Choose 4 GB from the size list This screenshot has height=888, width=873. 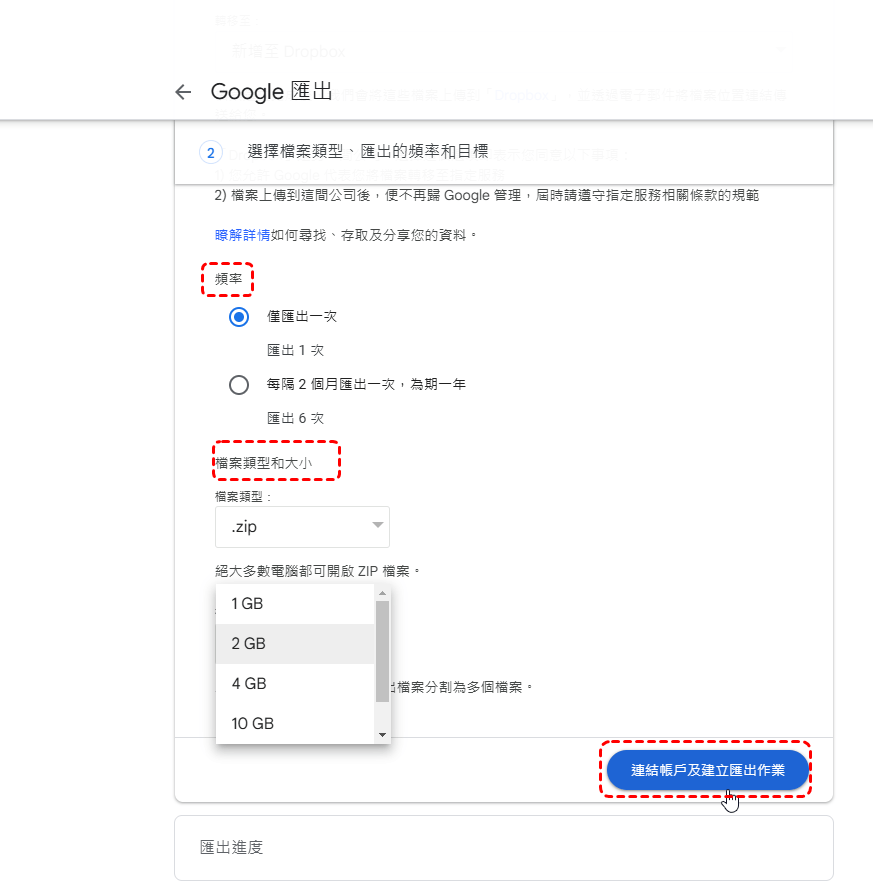[295, 684]
